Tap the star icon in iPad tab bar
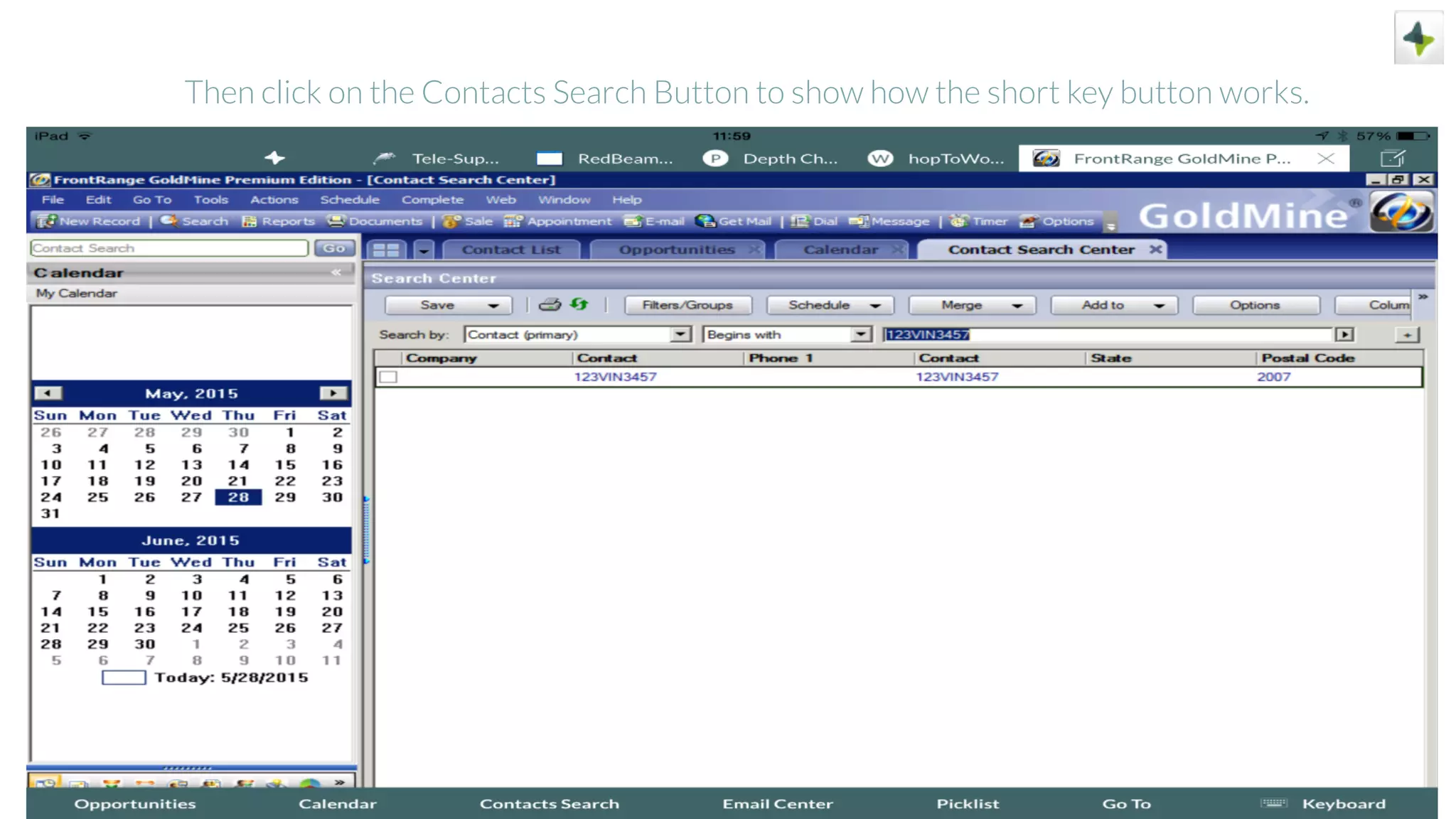The height and width of the screenshot is (819, 1456). click(x=274, y=158)
